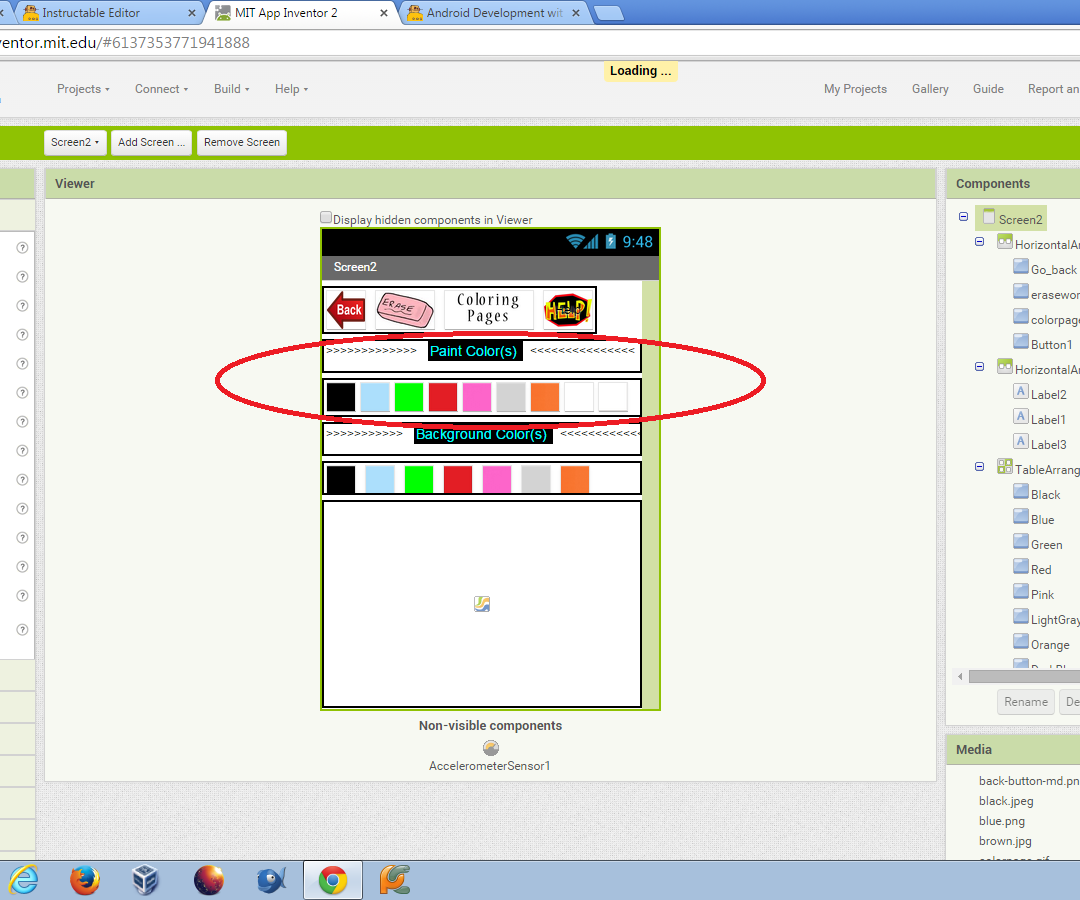Select black.jpeg in the Media list
Viewport: 1080px width, 900px height.
tap(1006, 800)
